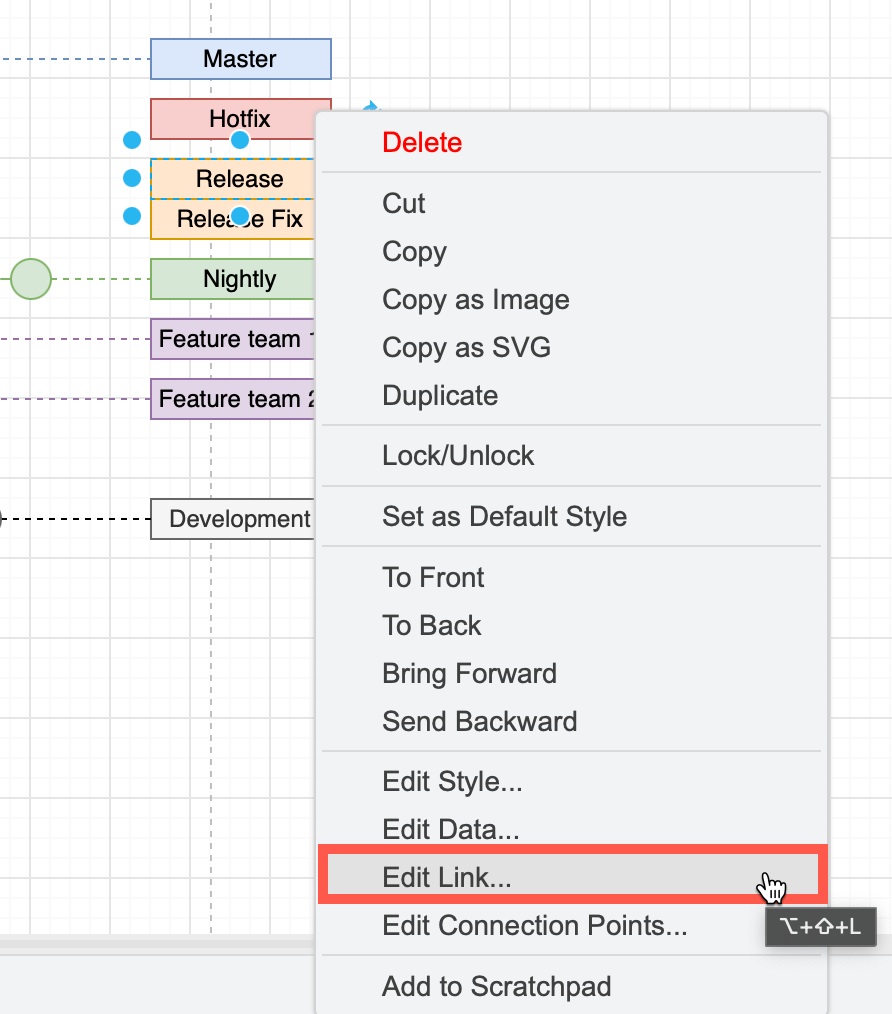Select Copy as SVG option
The width and height of the screenshot is (892, 1014).
click(x=571, y=347)
